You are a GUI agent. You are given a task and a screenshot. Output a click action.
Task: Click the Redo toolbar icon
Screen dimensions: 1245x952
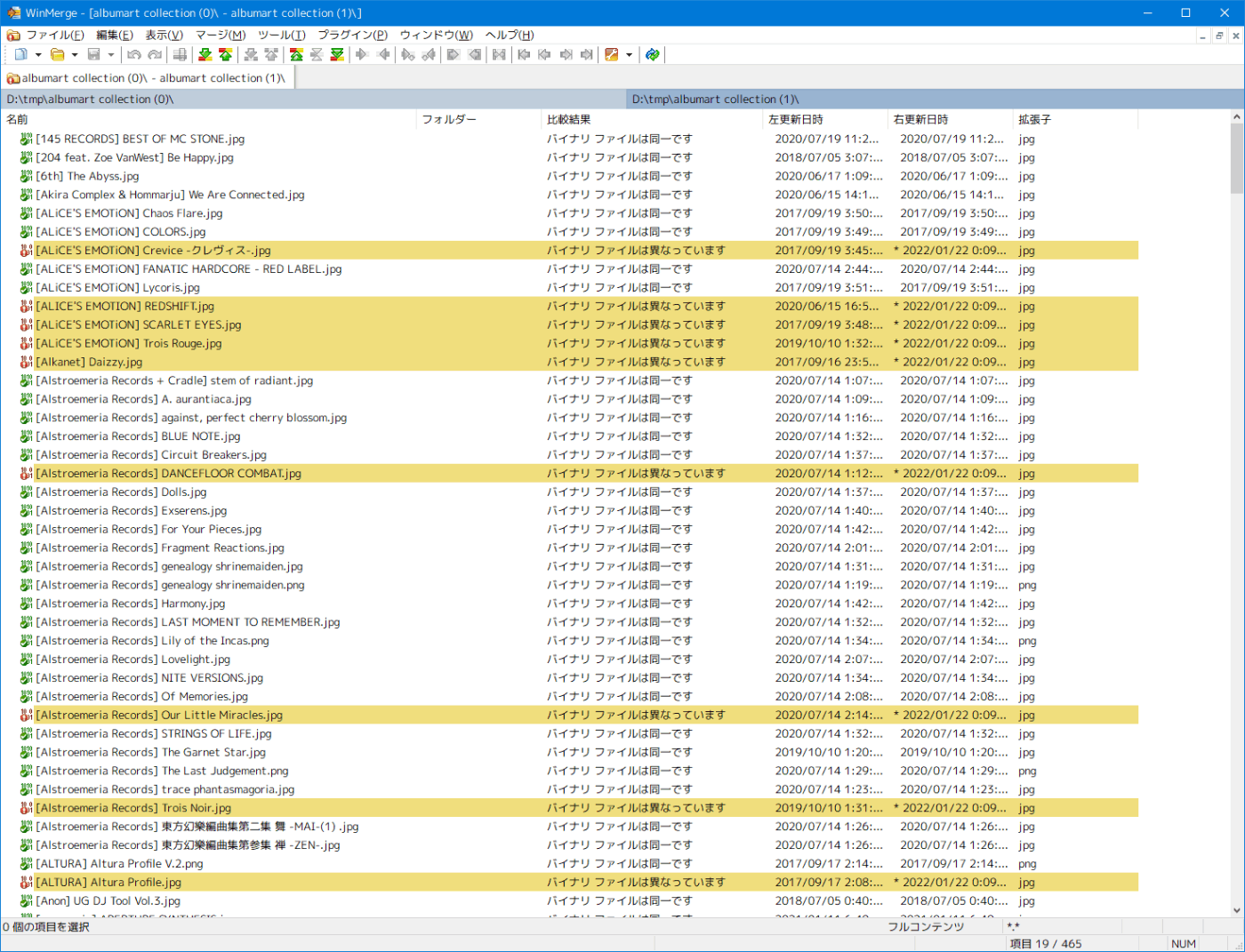pos(155,54)
